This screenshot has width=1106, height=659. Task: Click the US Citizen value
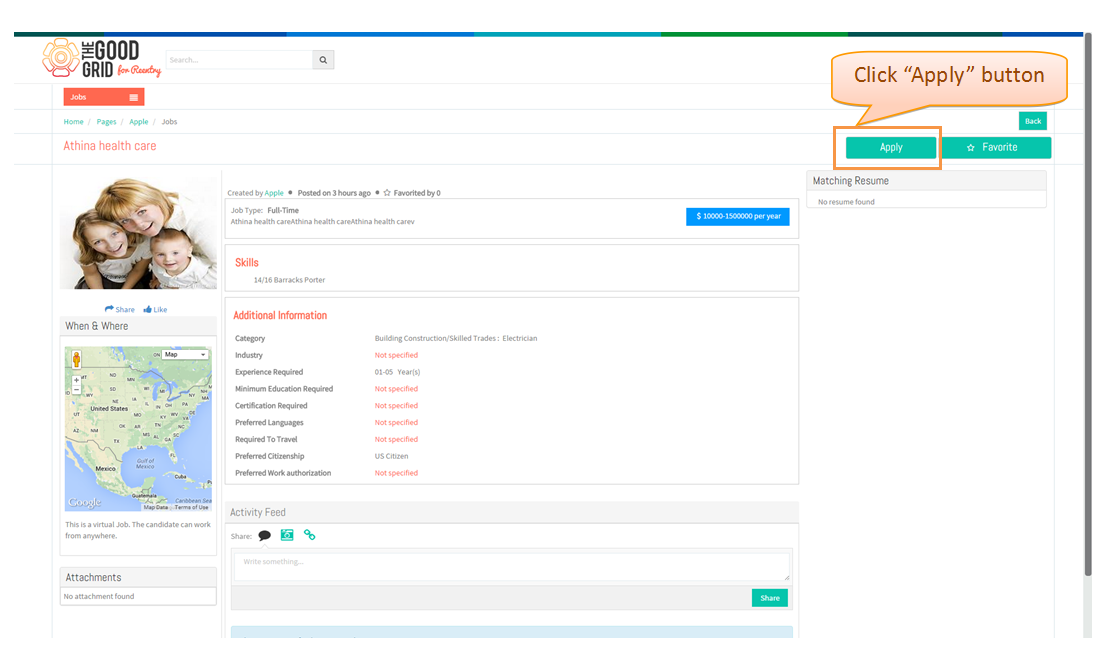tap(391, 457)
